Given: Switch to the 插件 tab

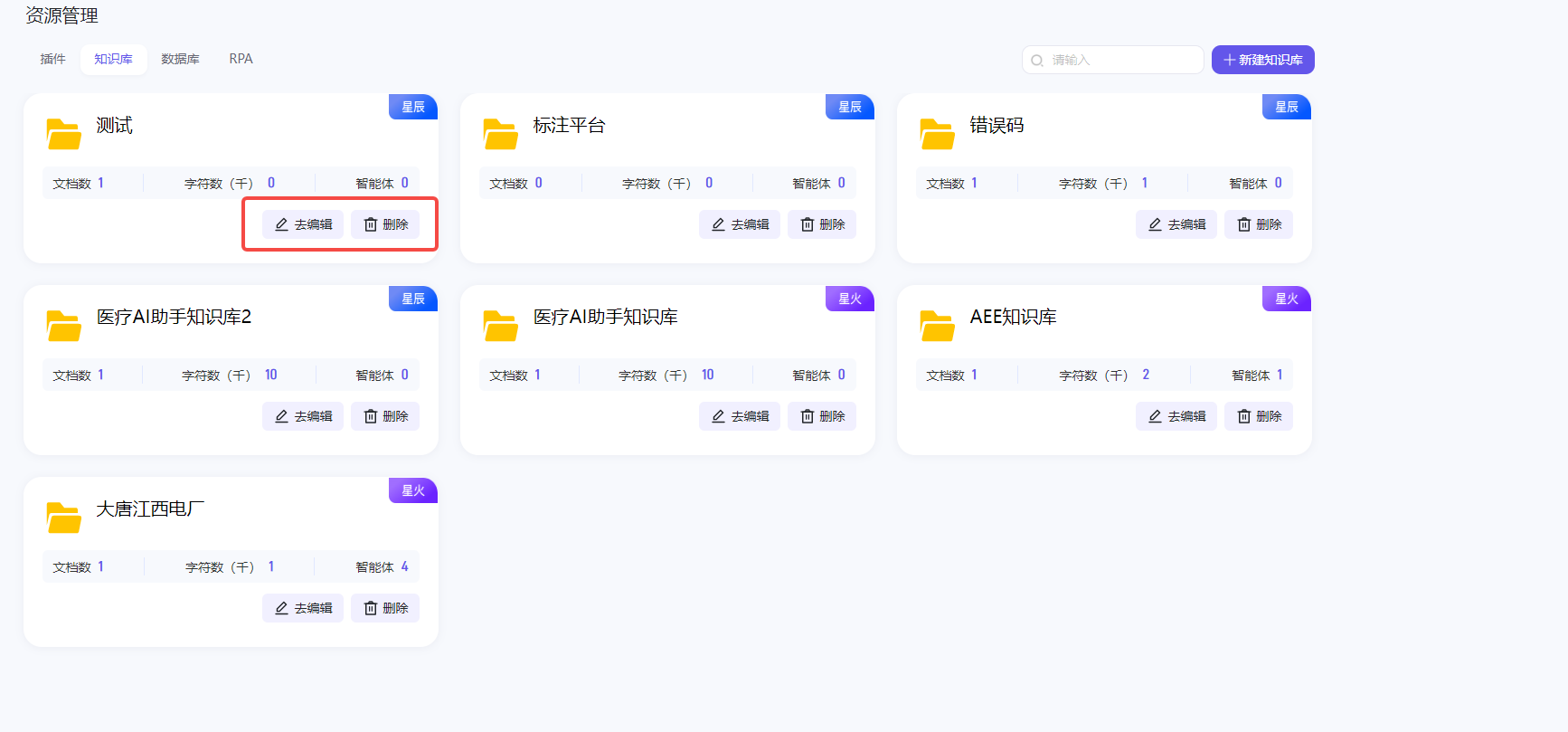Looking at the screenshot, I should click(x=53, y=59).
